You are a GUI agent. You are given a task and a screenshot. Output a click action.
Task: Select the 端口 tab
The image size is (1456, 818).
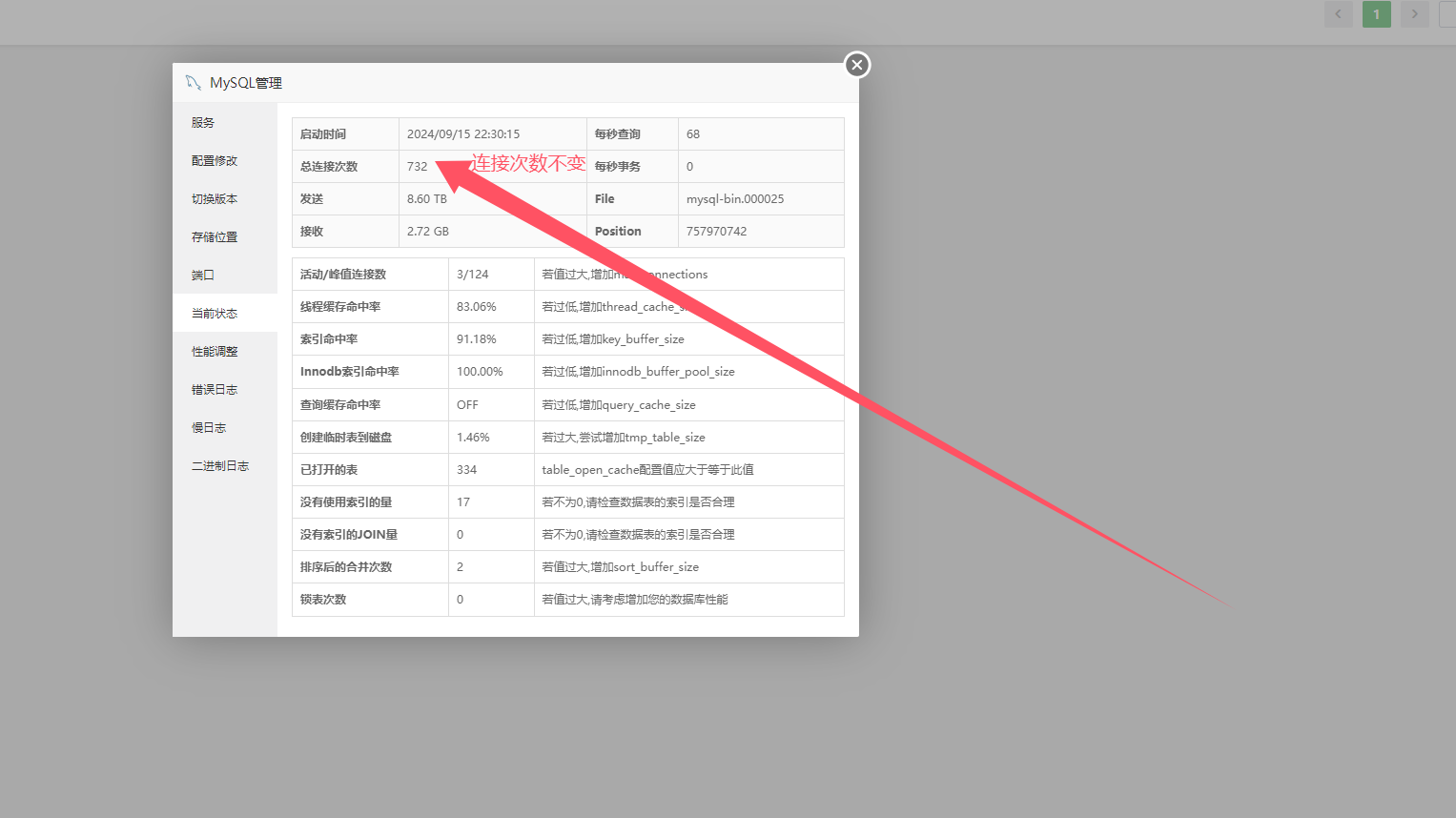225,275
